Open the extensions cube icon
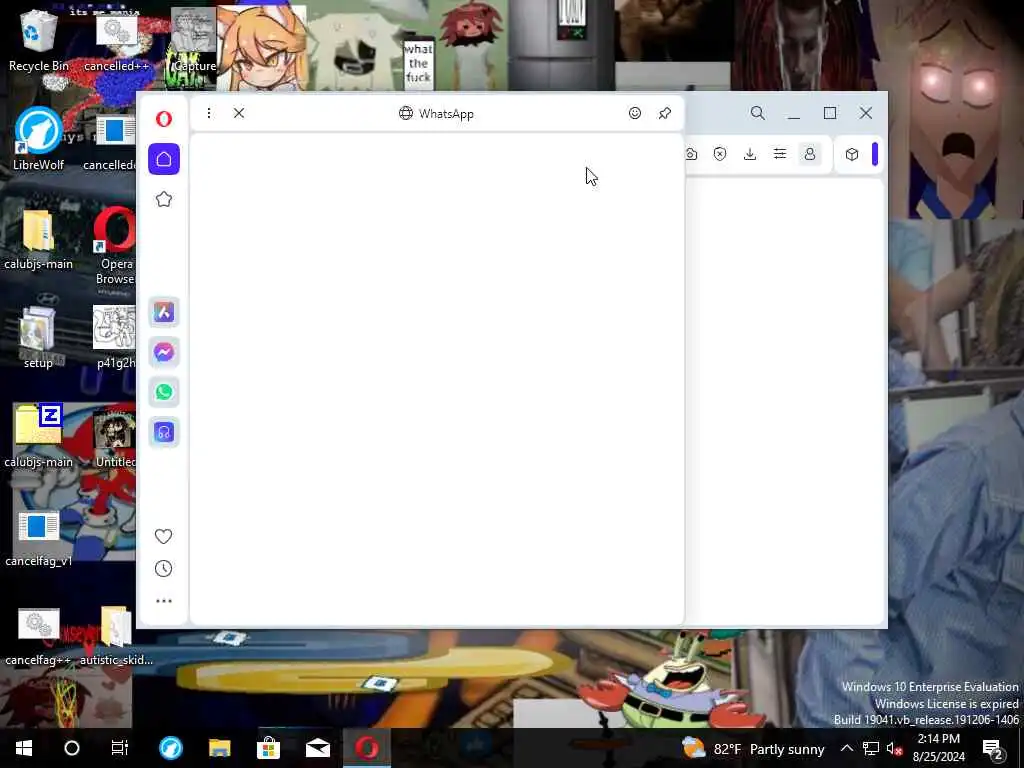Screen dimensions: 1024x768 click(x=852, y=154)
